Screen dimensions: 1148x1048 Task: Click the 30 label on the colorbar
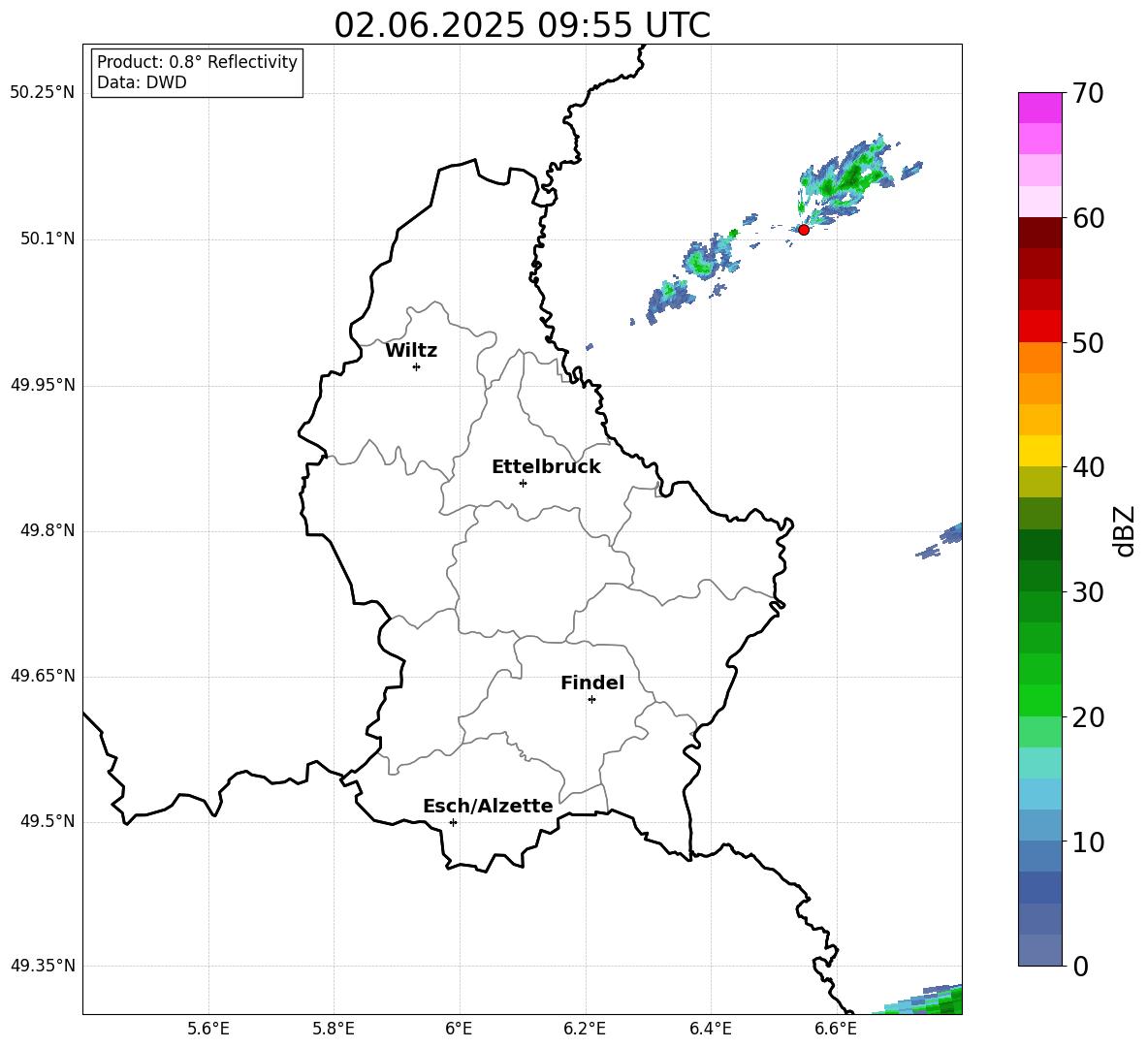point(1088,592)
